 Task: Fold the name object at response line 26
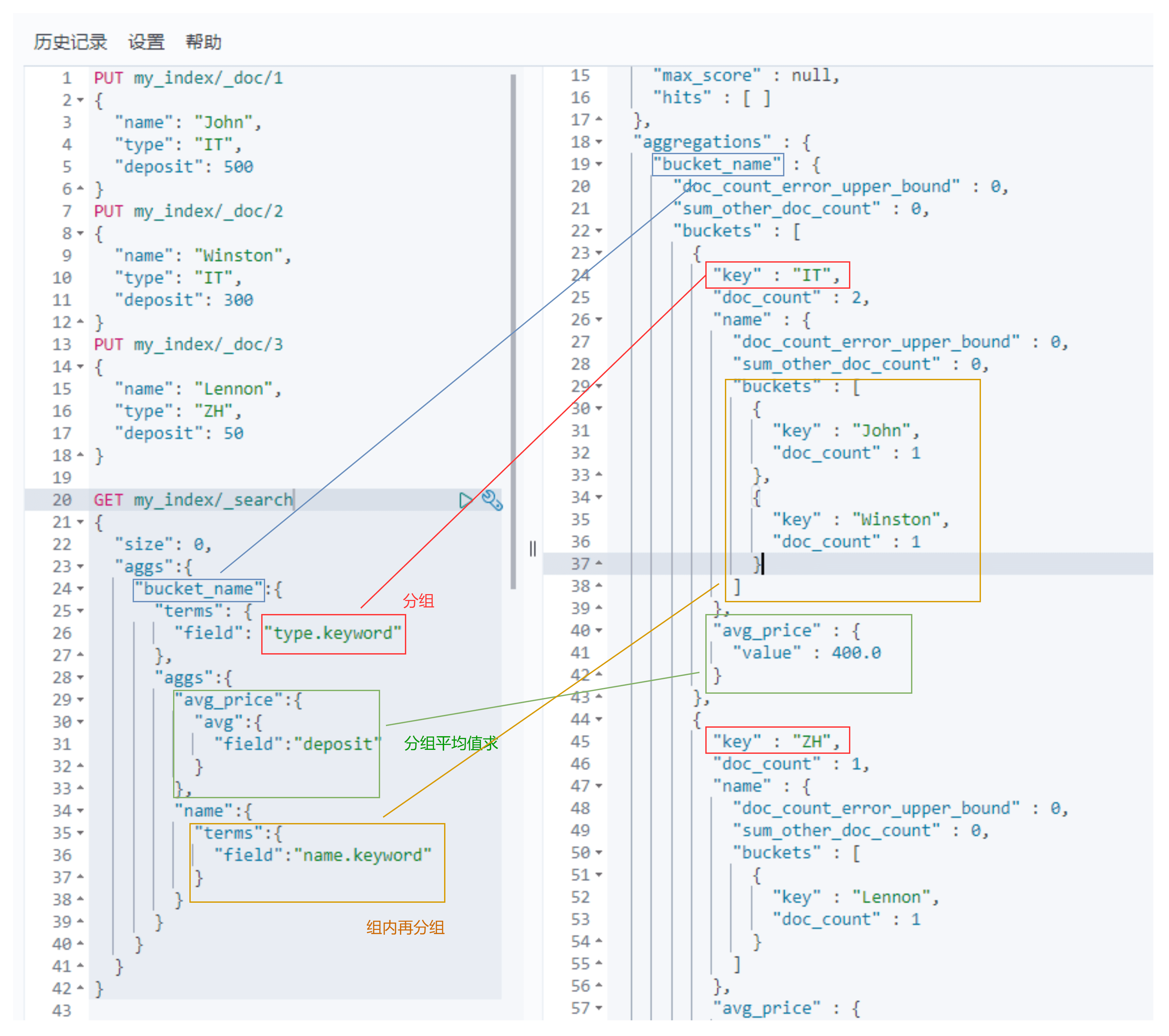pos(599,320)
